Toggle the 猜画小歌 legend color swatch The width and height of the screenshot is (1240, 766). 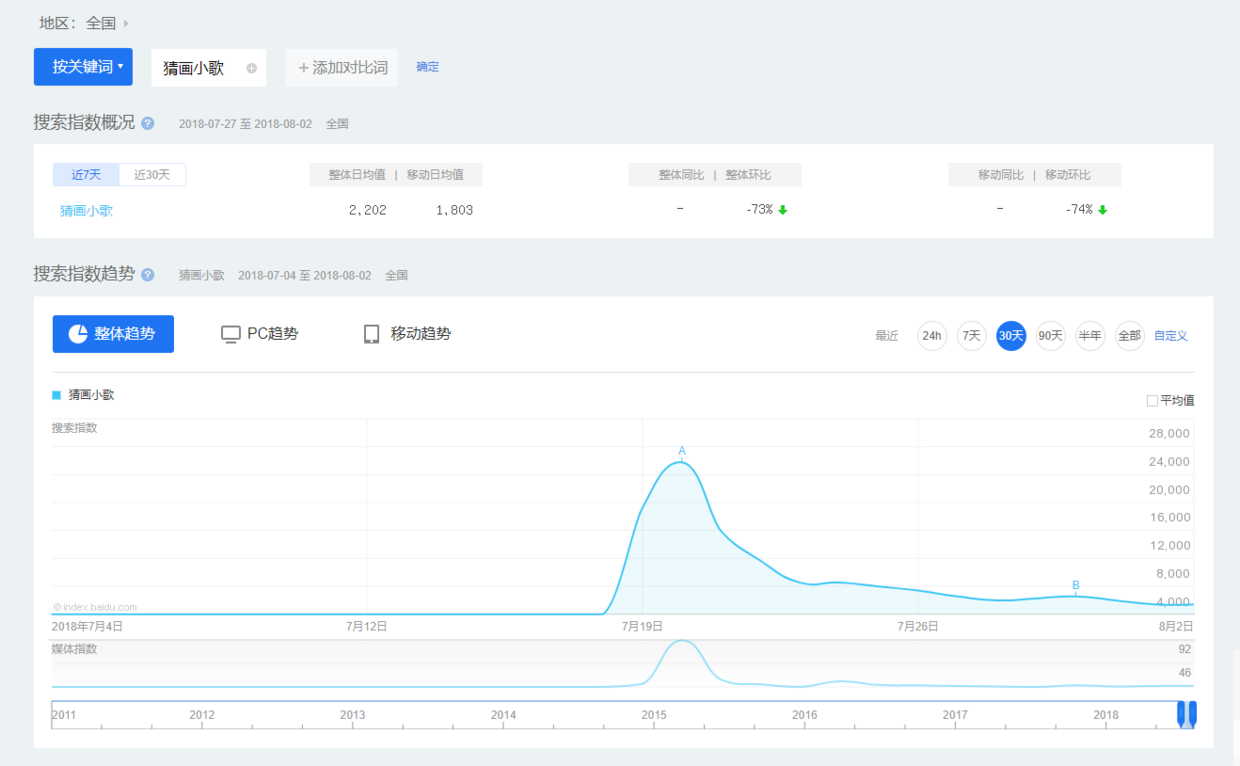click(x=57, y=395)
